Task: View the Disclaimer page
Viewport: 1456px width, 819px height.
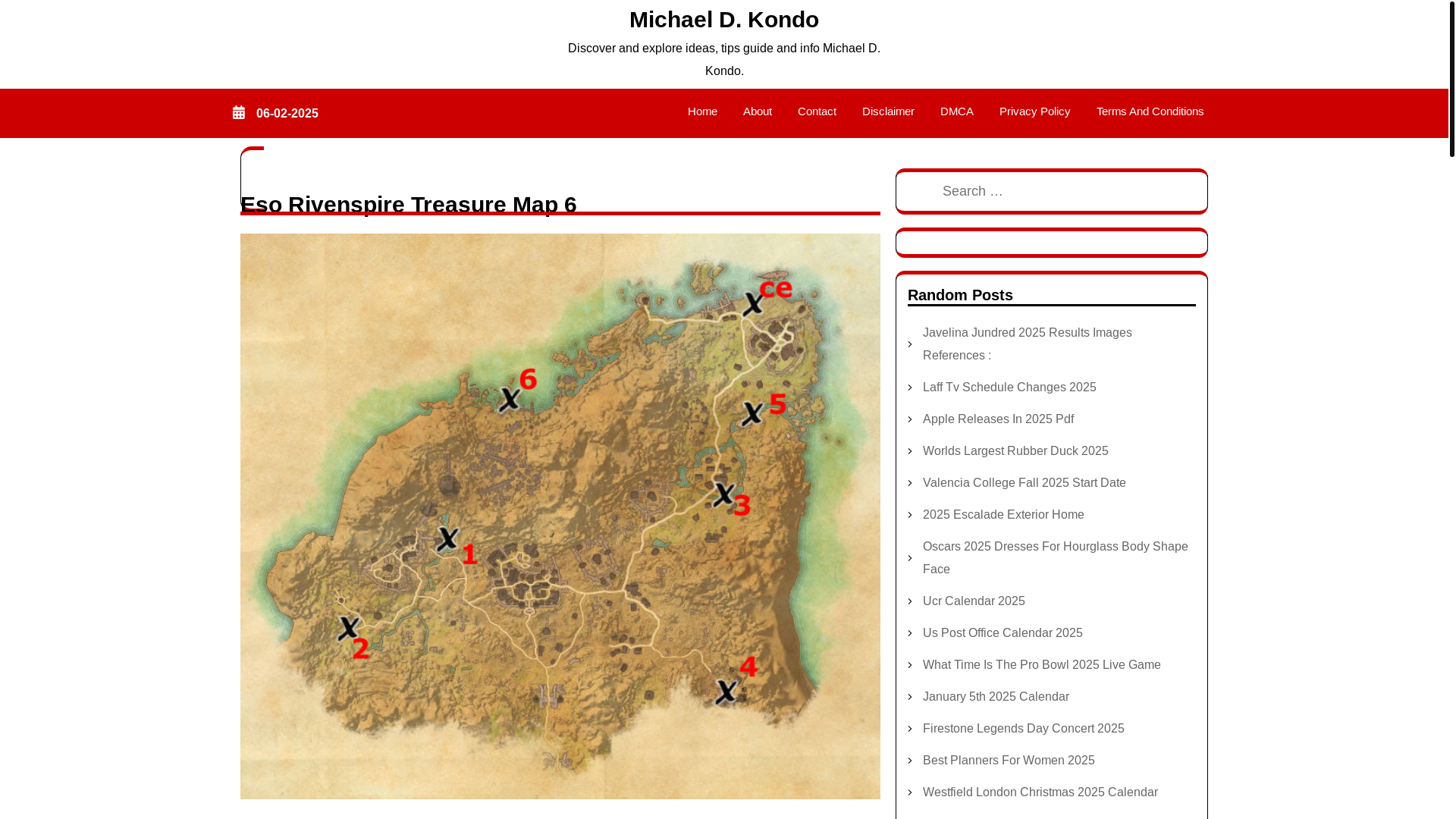Action: tap(888, 111)
